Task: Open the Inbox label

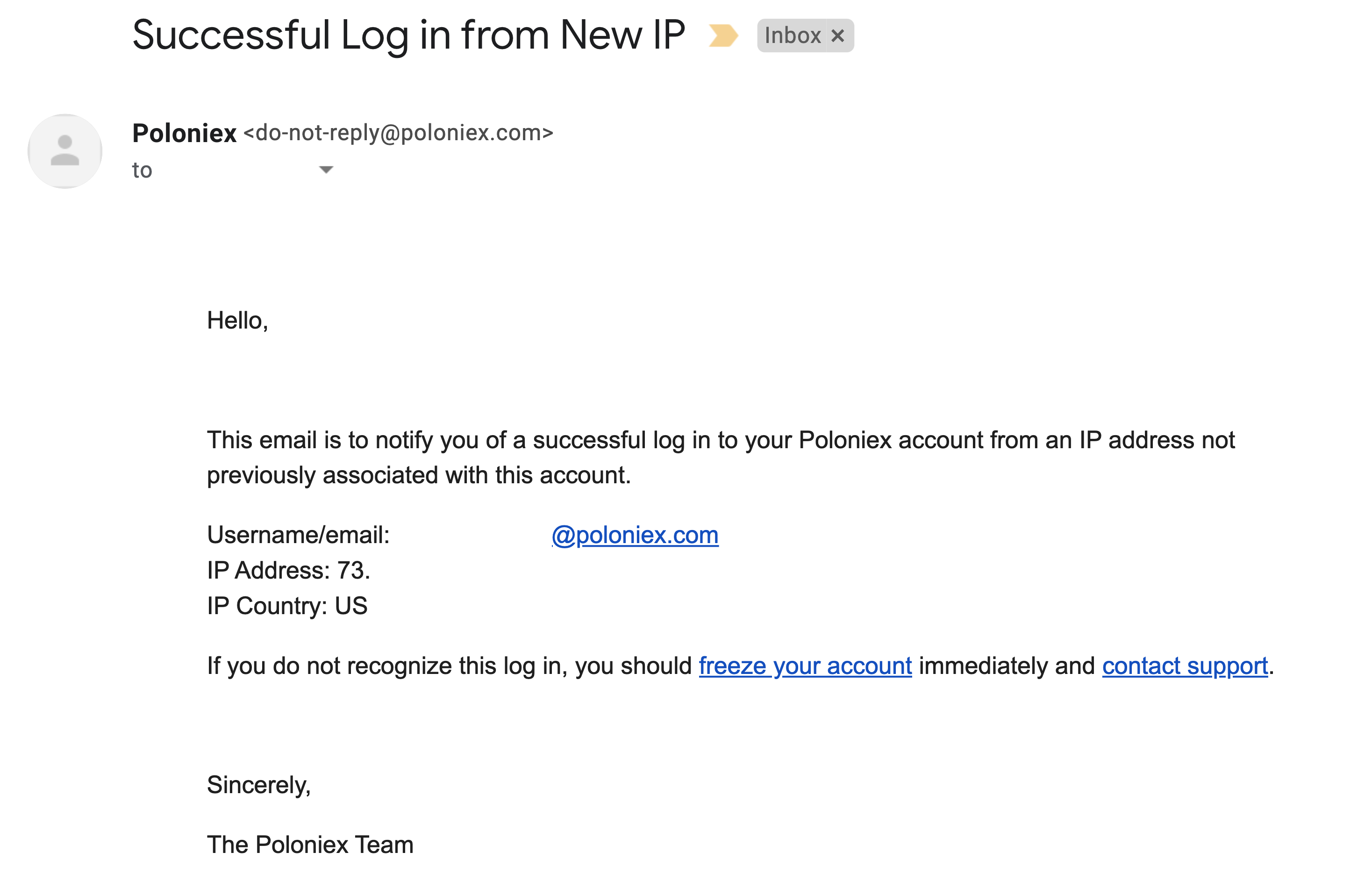Action: pyautogui.click(x=792, y=36)
